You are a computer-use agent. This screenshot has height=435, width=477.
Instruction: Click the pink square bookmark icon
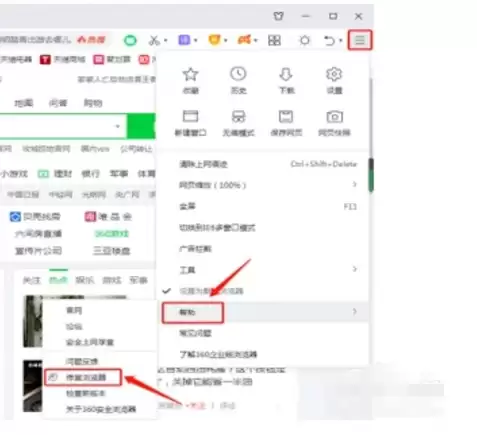click(98, 60)
